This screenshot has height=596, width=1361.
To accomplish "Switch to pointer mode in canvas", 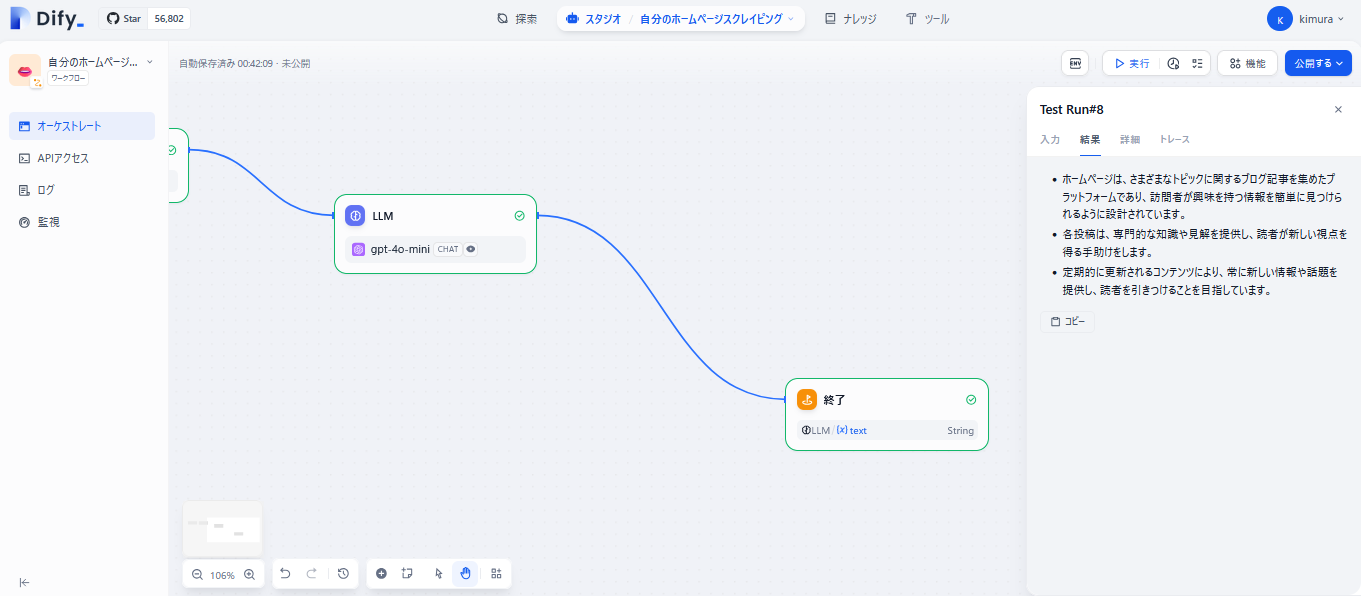I will tap(438, 573).
